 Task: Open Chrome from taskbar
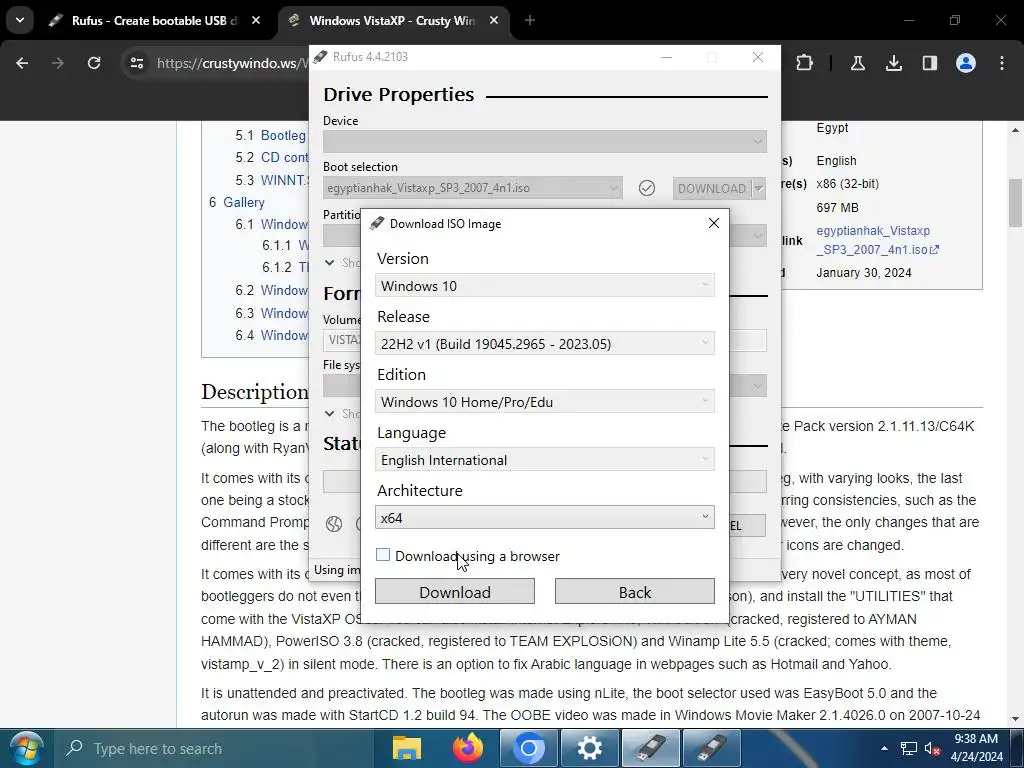pyautogui.click(x=529, y=748)
